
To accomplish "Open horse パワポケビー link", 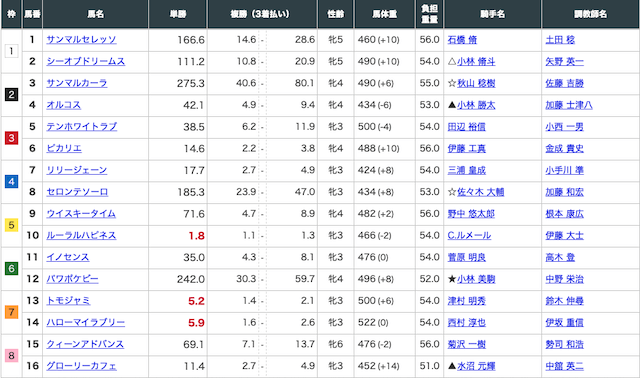I will 72,279.
